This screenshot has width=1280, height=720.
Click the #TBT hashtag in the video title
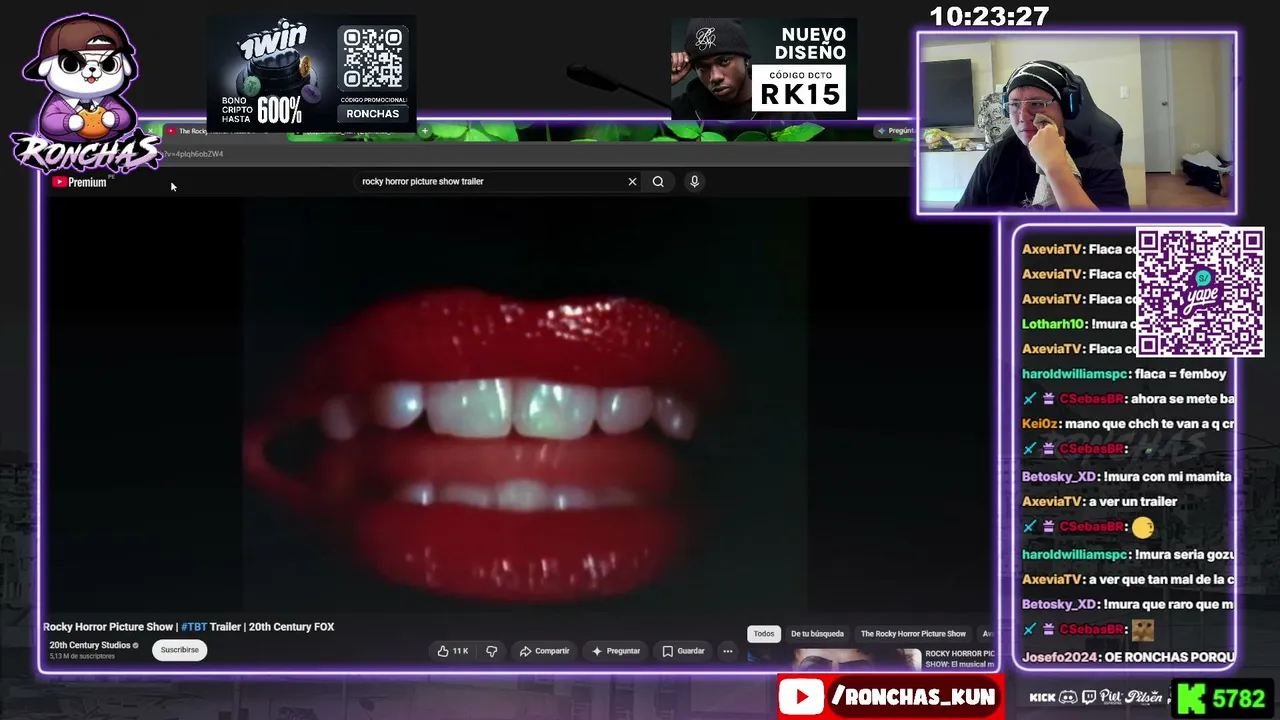coord(194,627)
